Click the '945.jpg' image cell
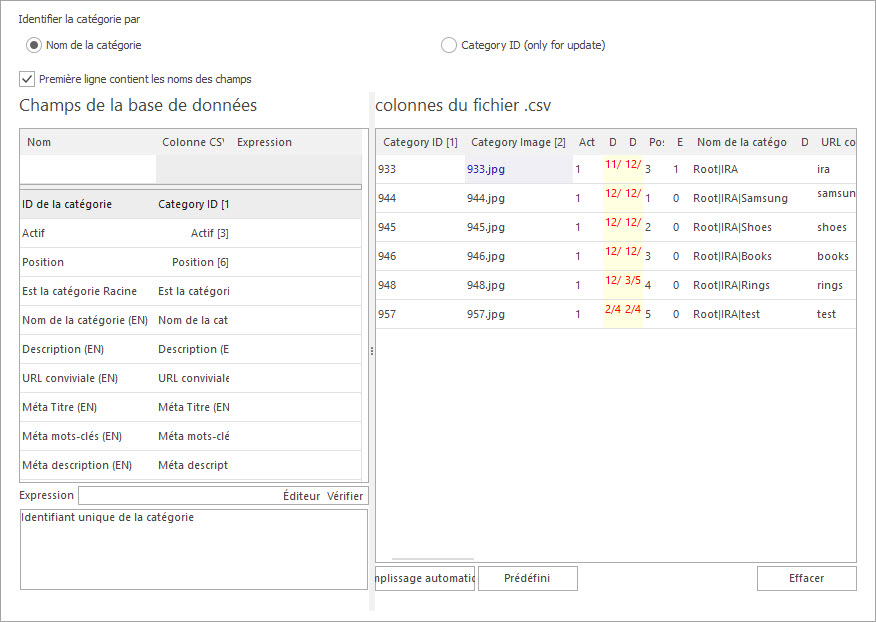876x622 pixels. 518,227
